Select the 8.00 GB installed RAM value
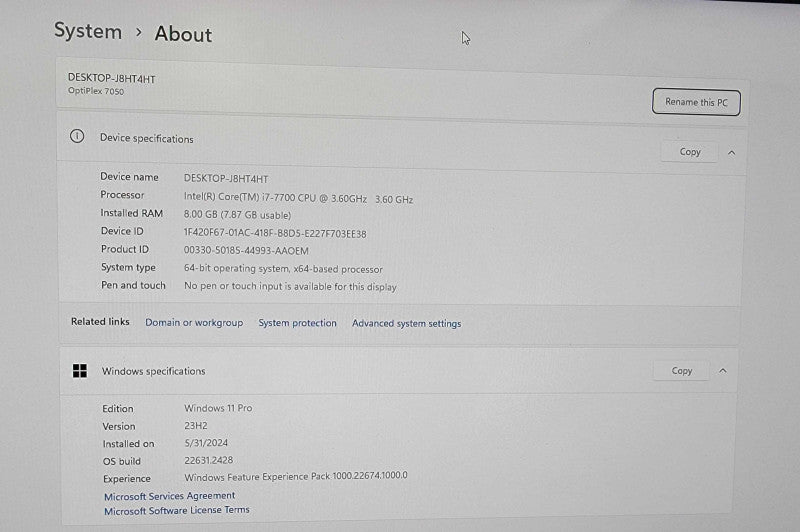 coord(237,215)
